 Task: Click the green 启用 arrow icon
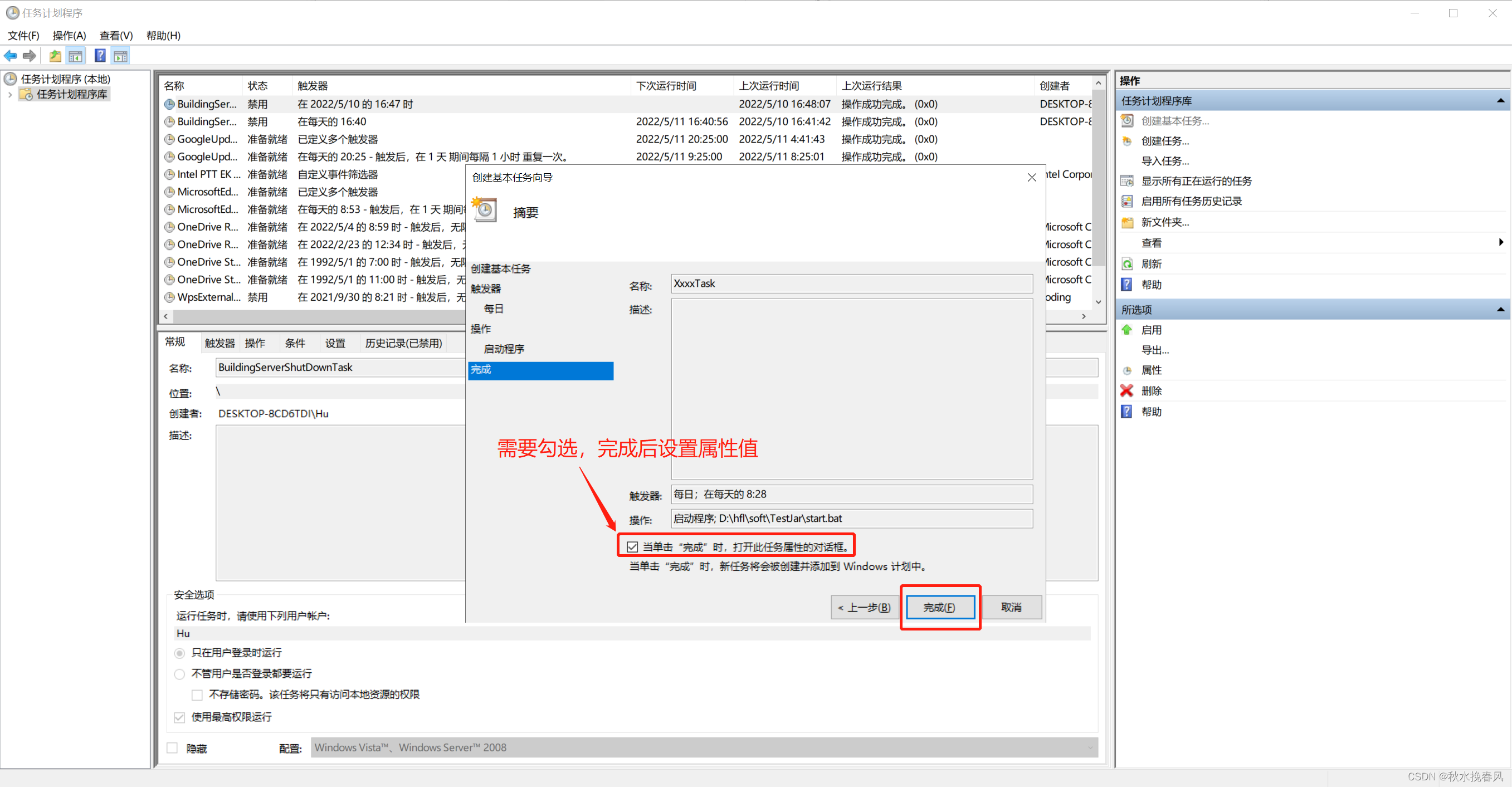[x=1127, y=330]
